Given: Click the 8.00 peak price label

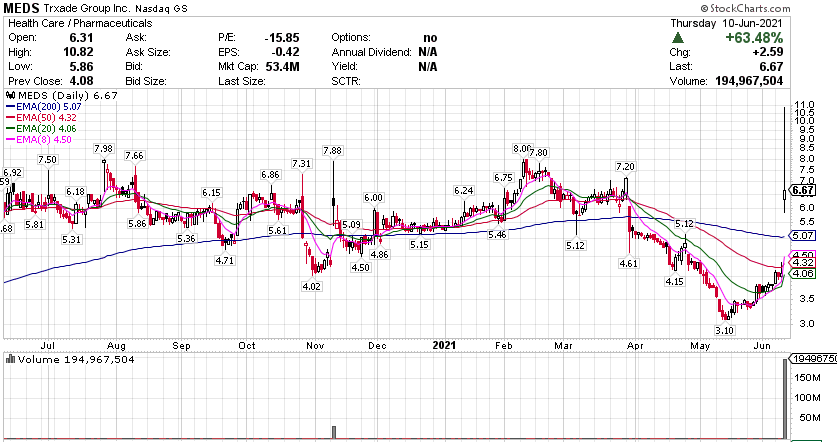Looking at the screenshot, I should [x=521, y=148].
